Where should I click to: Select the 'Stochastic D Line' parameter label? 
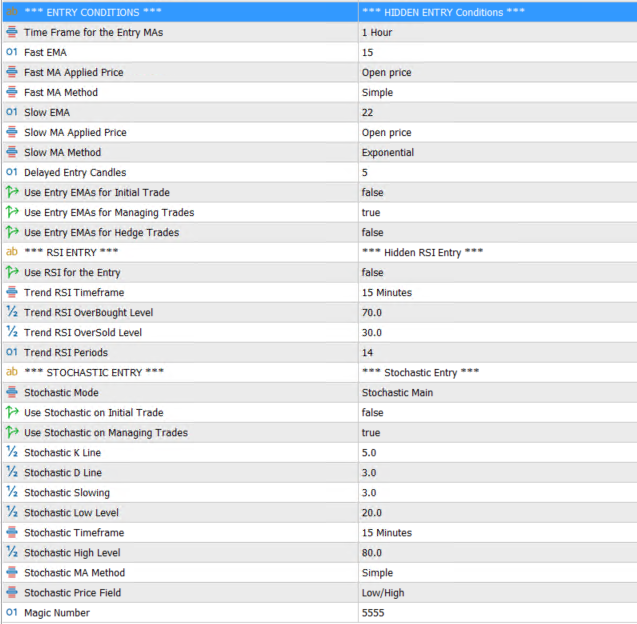[63, 472]
